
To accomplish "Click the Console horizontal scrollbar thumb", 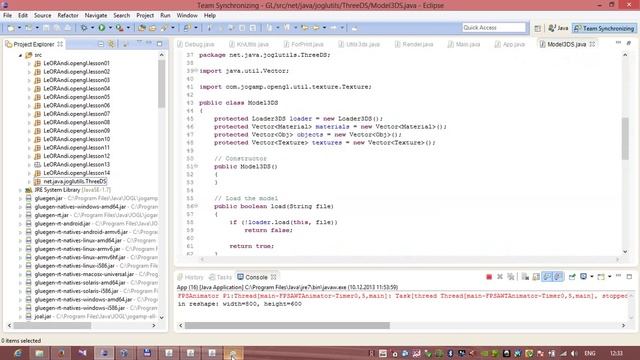I will 287,325.
